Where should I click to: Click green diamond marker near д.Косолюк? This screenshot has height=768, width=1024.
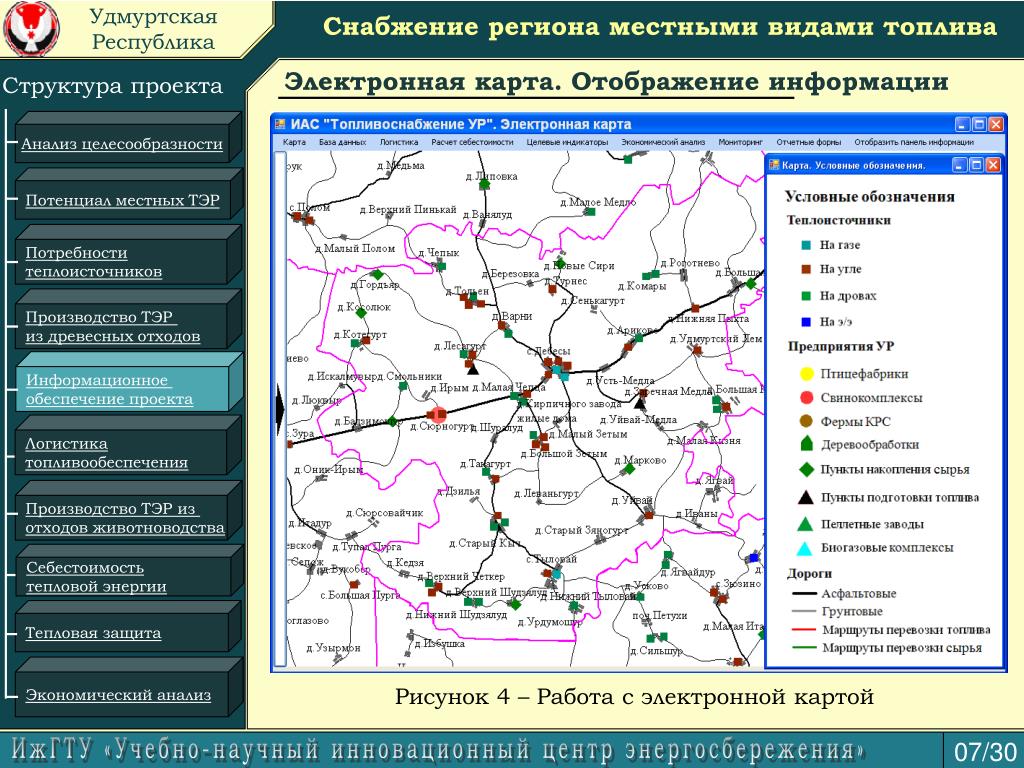(x=361, y=313)
